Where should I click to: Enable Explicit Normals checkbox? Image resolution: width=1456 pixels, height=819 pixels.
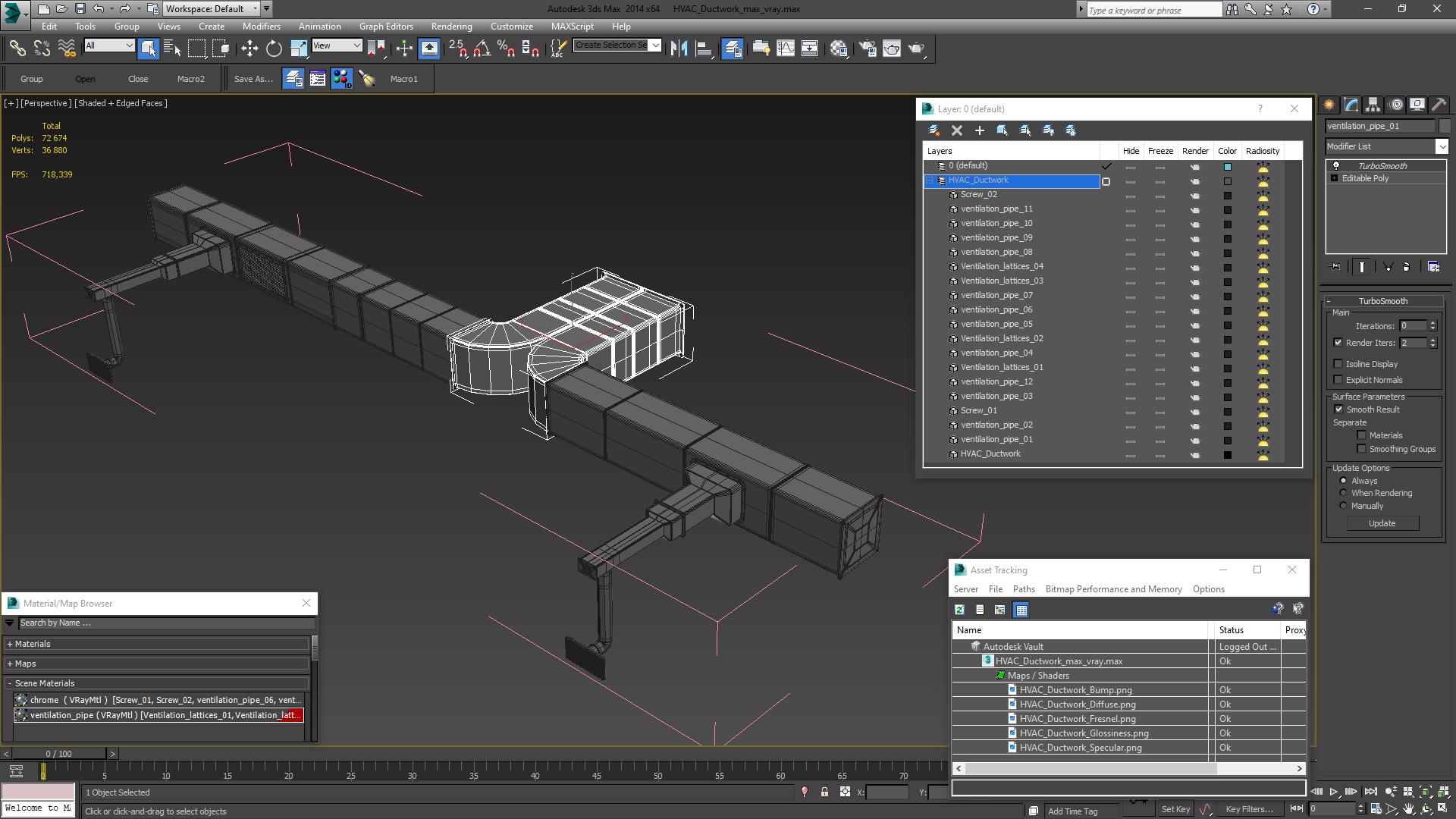tap(1338, 380)
